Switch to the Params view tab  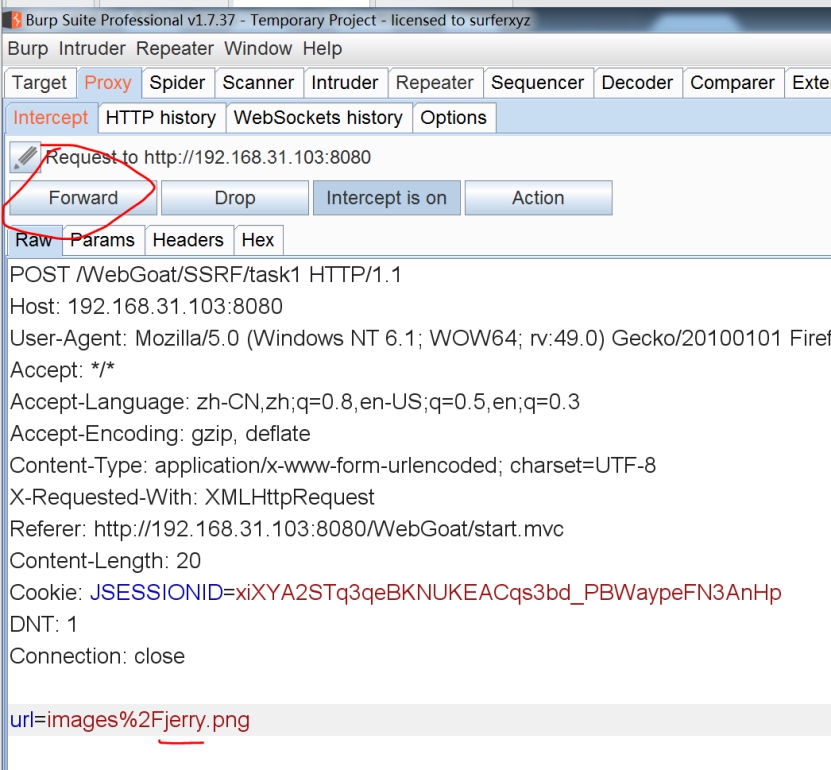click(x=103, y=240)
